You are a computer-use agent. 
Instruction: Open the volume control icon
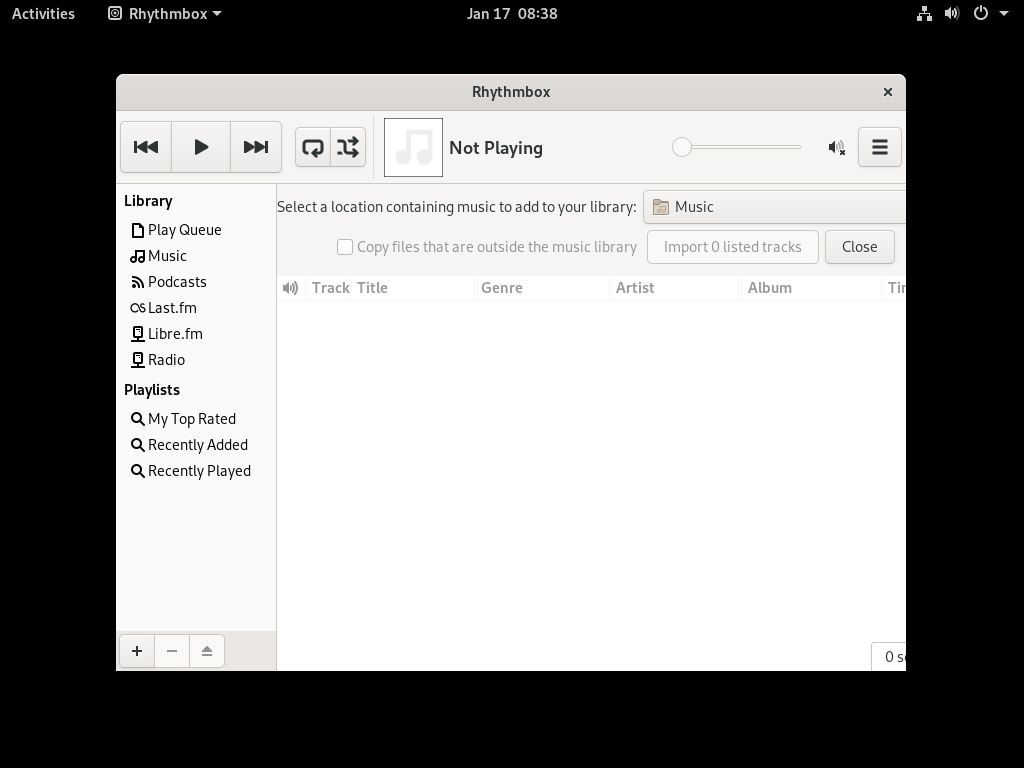pos(837,148)
